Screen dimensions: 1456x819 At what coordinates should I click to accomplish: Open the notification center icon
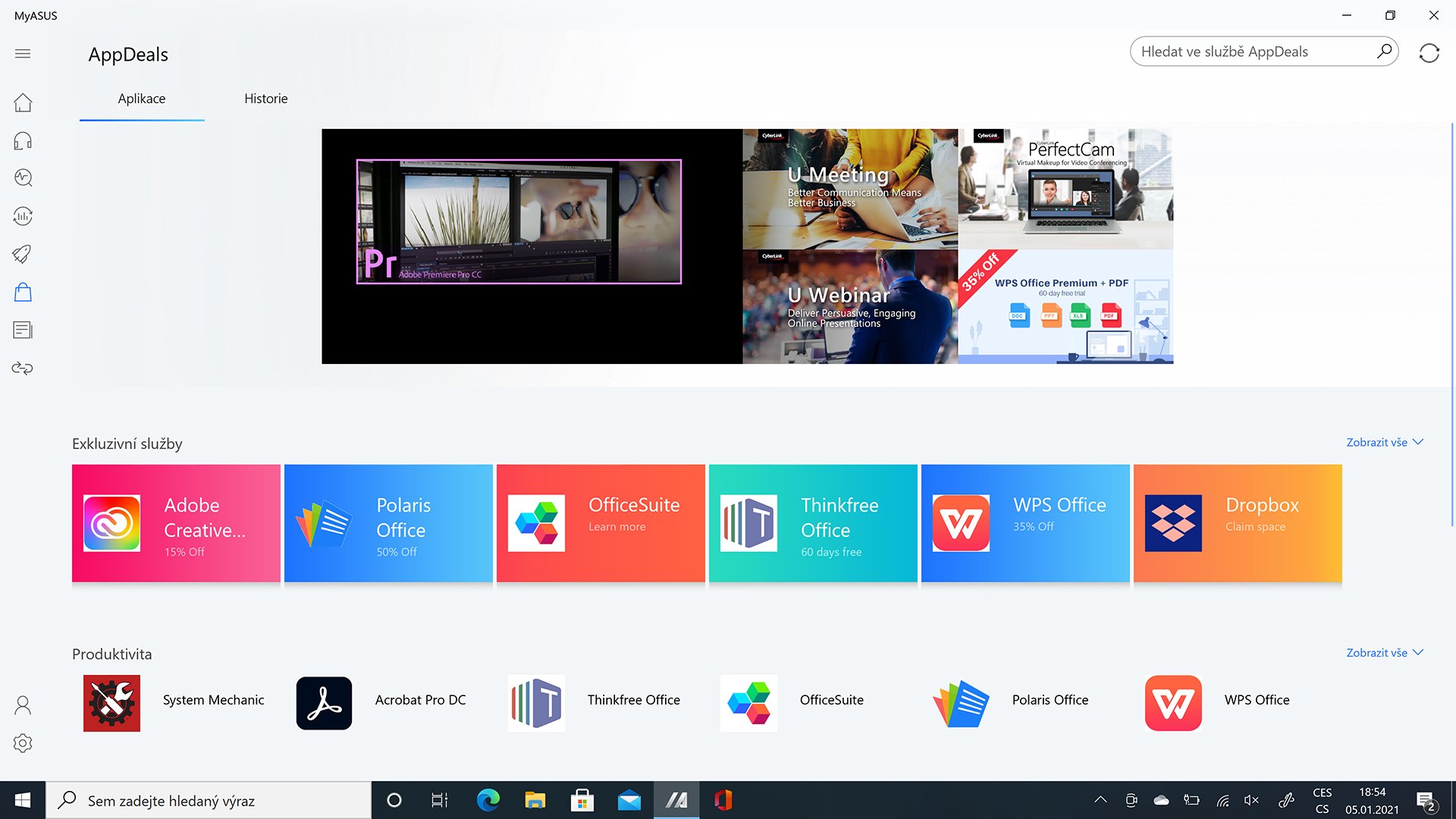[1426, 801]
